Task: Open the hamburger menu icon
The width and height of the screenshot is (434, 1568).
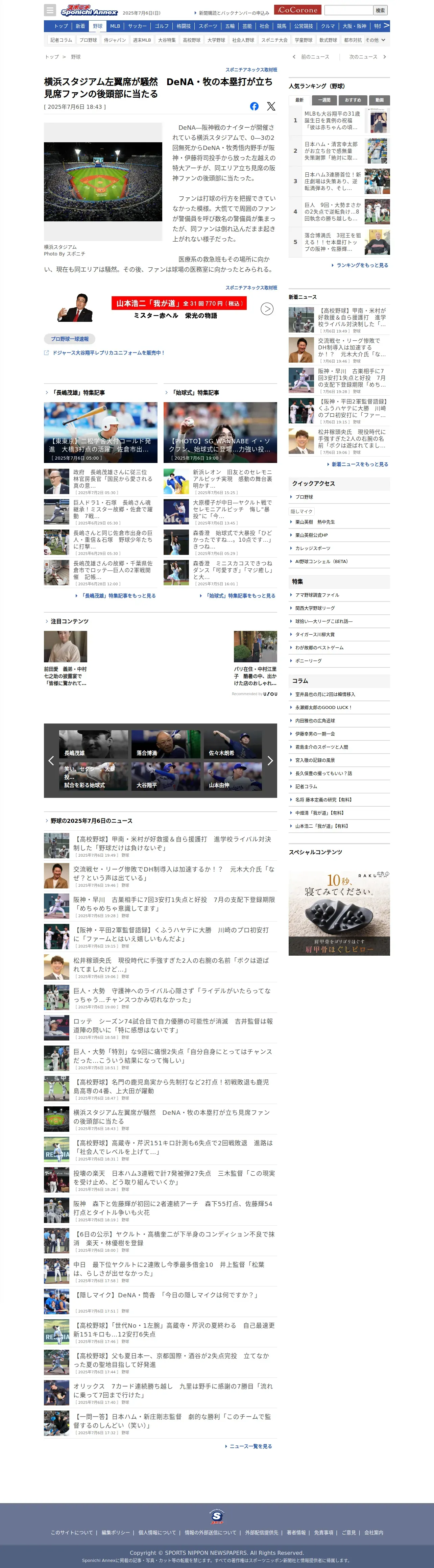Action: click(50, 10)
